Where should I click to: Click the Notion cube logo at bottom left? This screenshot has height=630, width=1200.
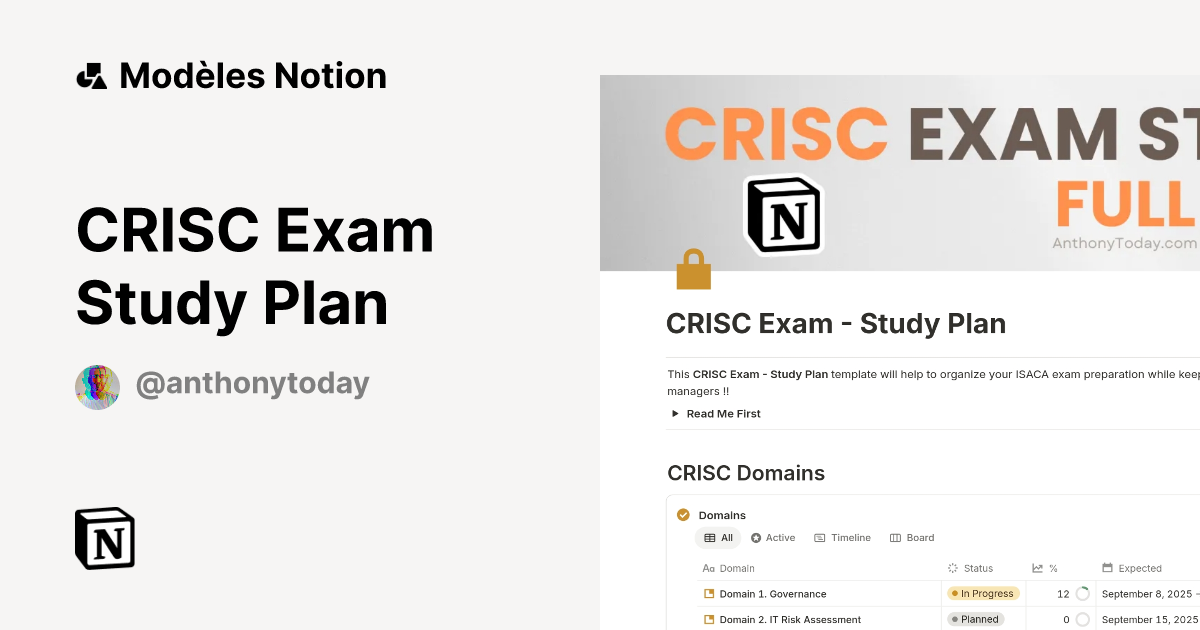coord(105,538)
